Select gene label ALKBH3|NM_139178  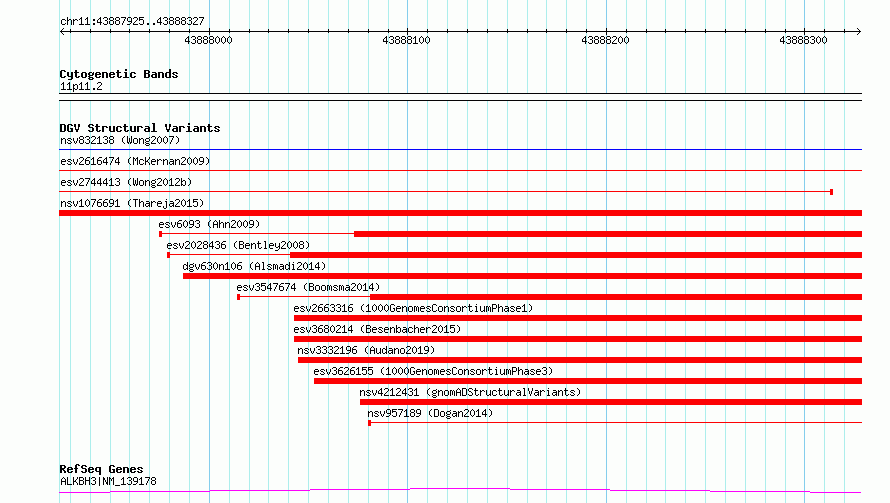click(x=108, y=481)
